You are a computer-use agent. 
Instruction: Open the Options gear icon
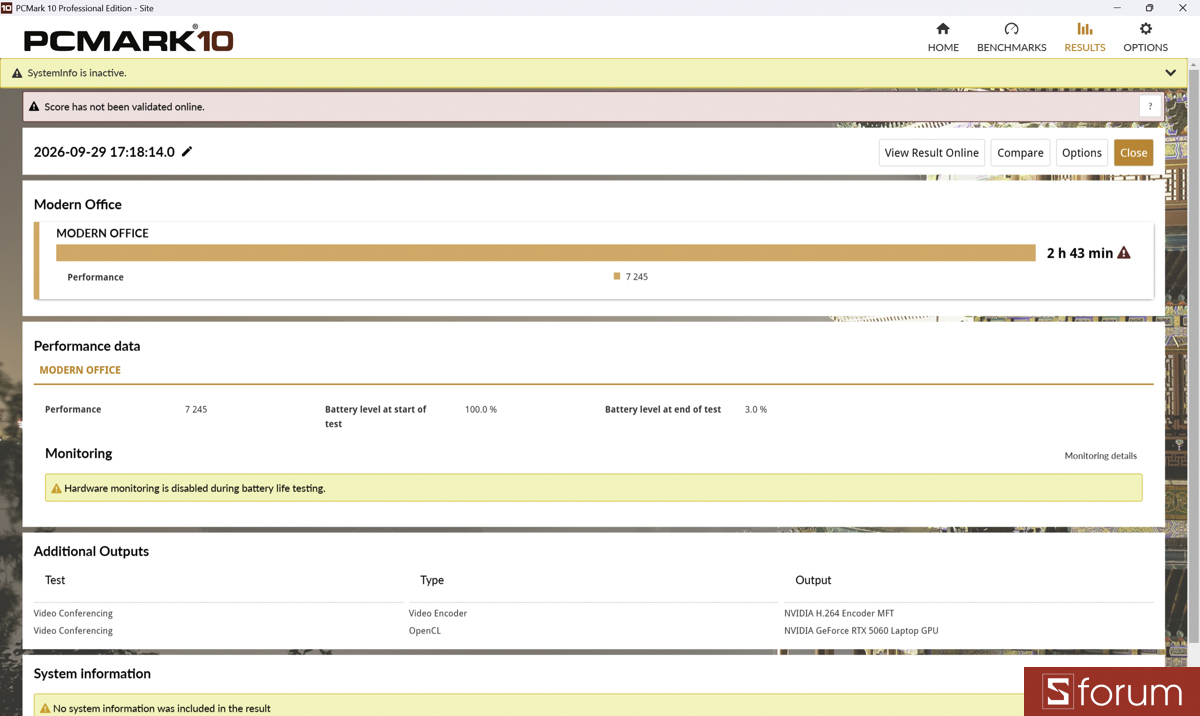pos(1146,29)
